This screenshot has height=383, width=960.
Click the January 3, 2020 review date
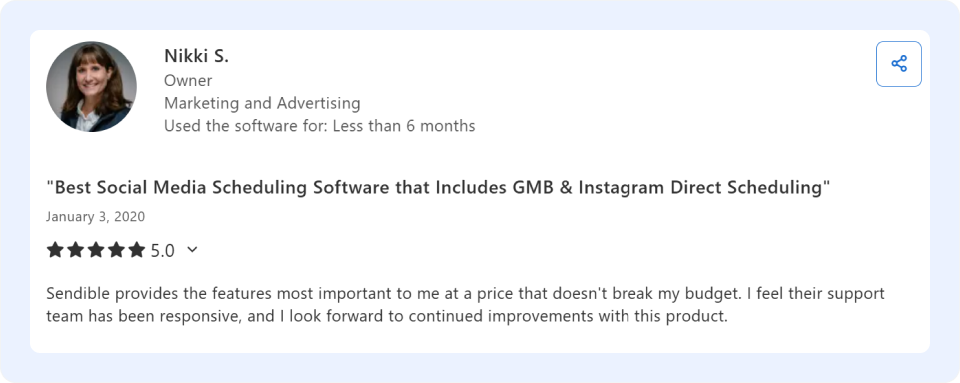point(96,217)
